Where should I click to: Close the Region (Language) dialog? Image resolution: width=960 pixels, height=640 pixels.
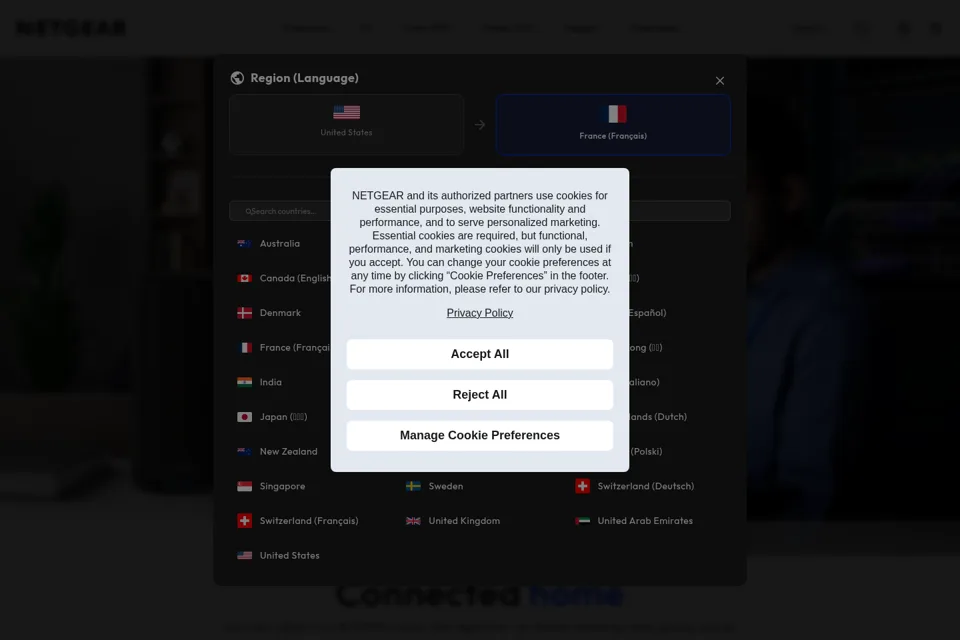tap(720, 81)
